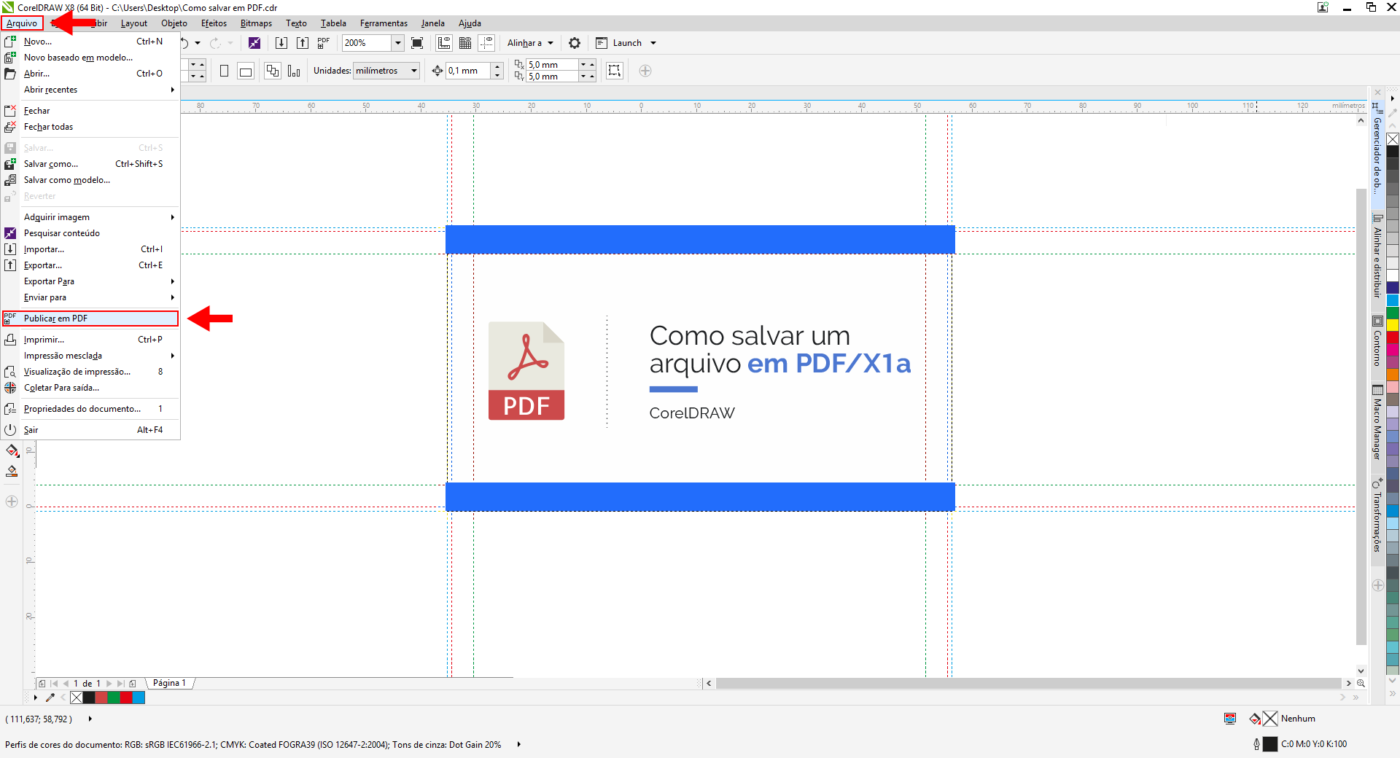Viewport: 1400px width, 758px height.
Task: Click the duplicate distance X 5,0 mm field
Action: (x=552, y=65)
